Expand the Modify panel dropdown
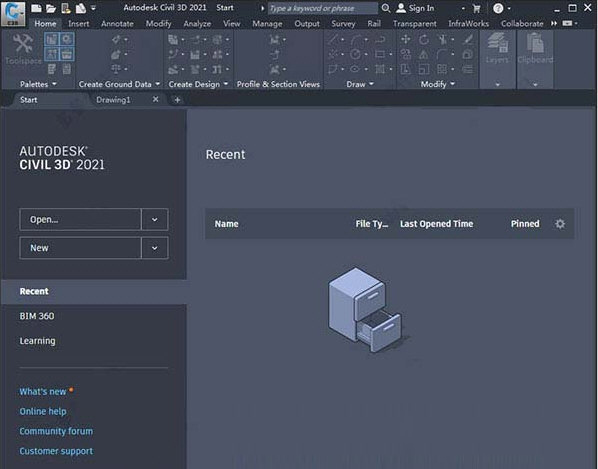The width and height of the screenshot is (598, 469). (452, 84)
